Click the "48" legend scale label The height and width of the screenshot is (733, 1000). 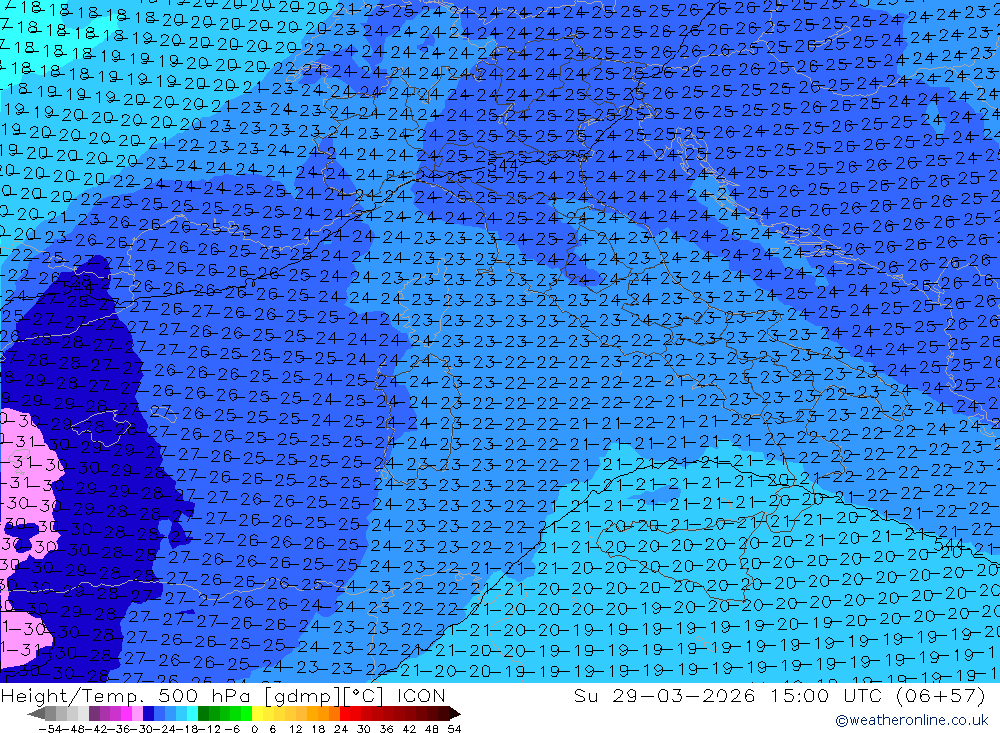tap(432, 729)
